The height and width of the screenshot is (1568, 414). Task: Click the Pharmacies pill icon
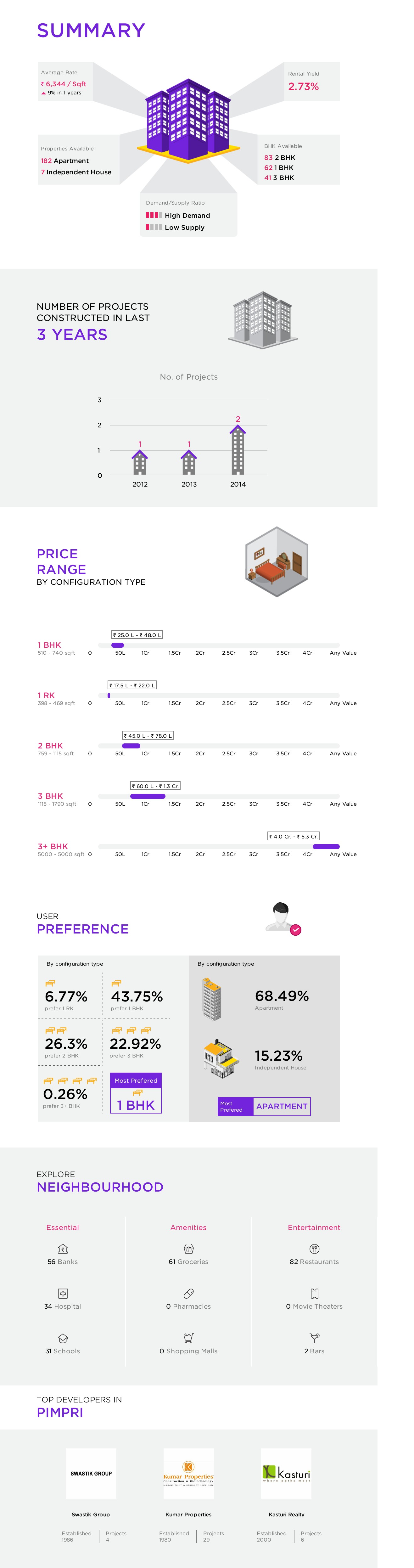[x=189, y=1293]
